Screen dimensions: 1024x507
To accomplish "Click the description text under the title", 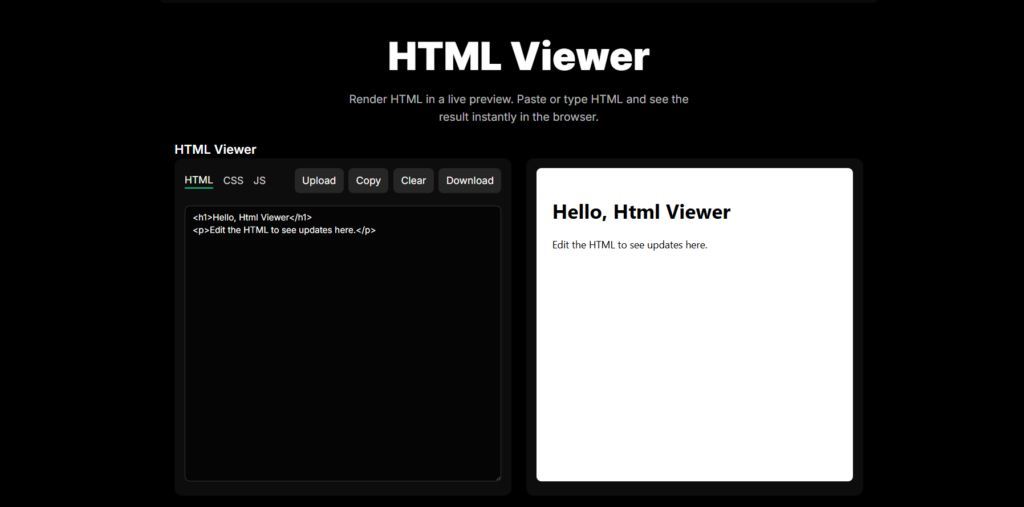I will (x=519, y=108).
